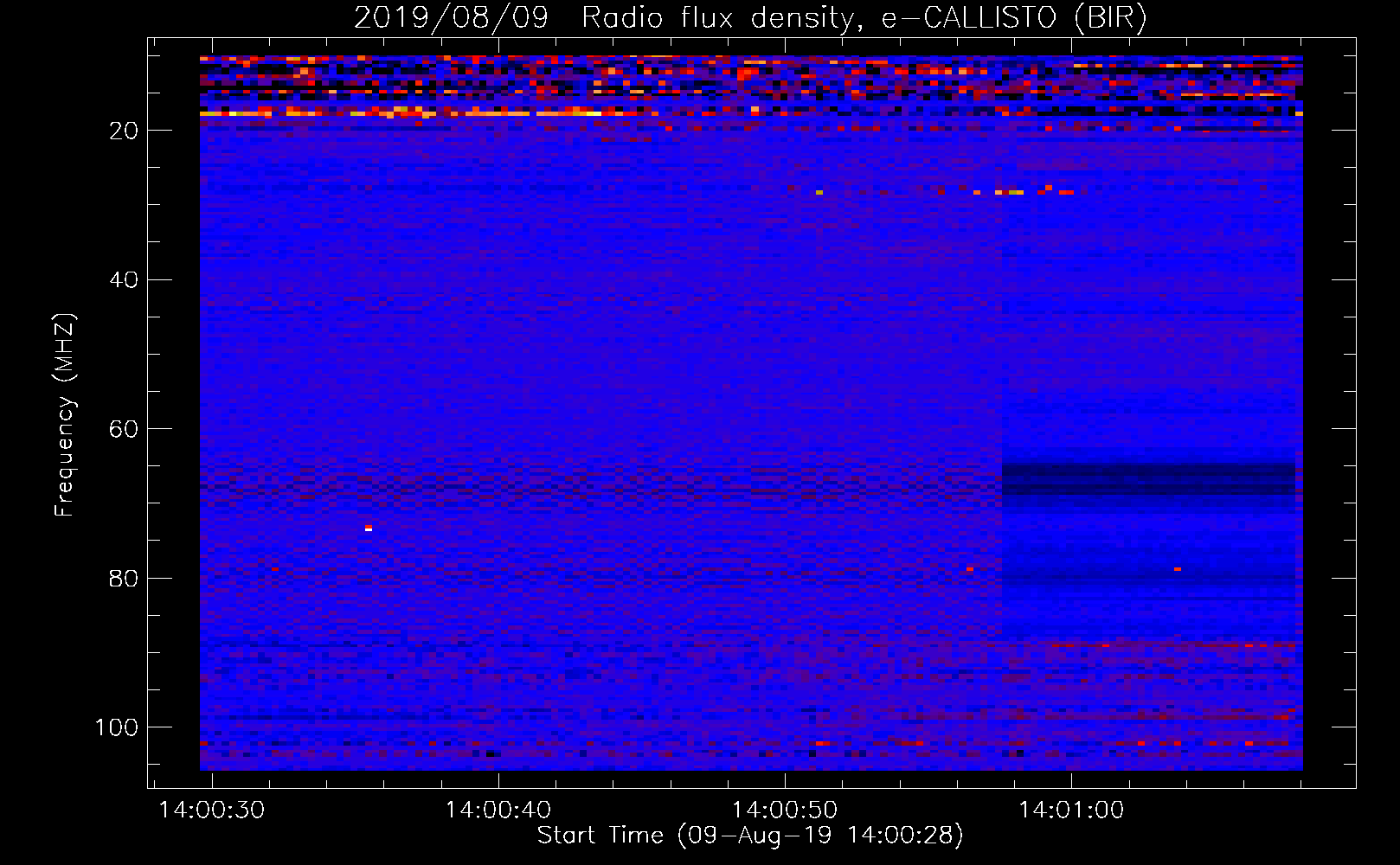Click the plot title '2019/08/09 Radio flux density'
The height and width of the screenshot is (865, 1400).
coord(605,17)
